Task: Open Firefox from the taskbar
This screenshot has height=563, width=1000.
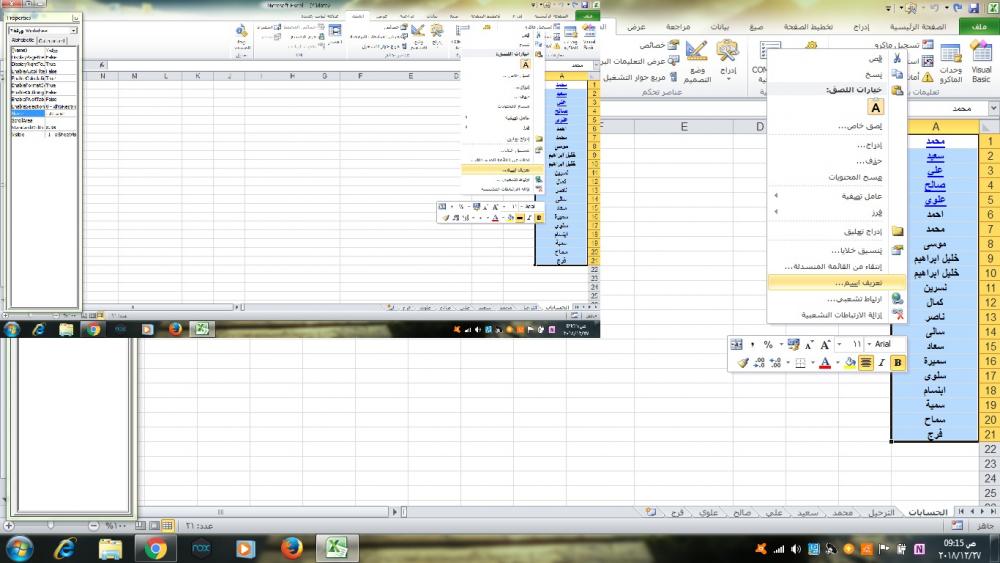Action: coord(291,548)
